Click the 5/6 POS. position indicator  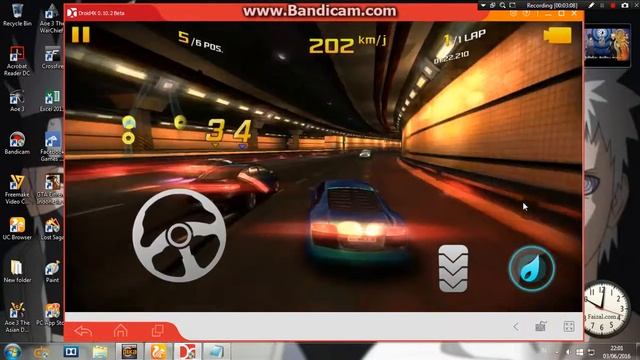point(200,42)
